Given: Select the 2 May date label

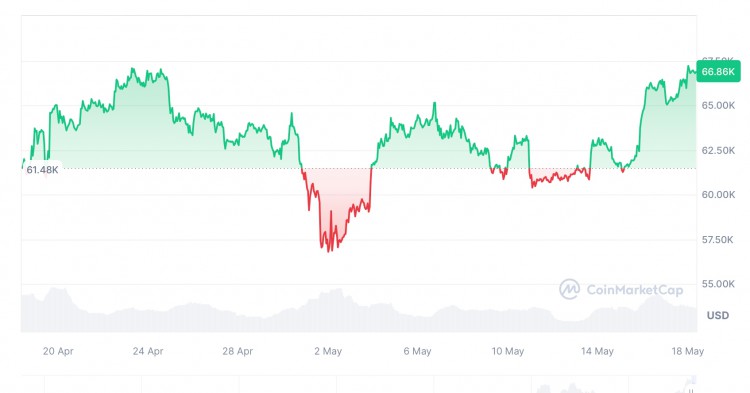Looking at the screenshot, I should [328, 351].
